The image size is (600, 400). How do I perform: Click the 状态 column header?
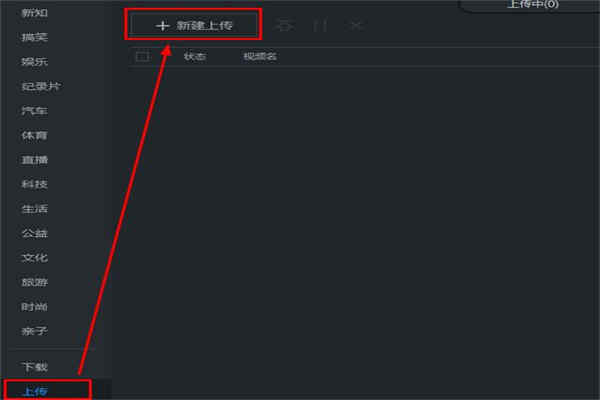click(x=195, y=56)
